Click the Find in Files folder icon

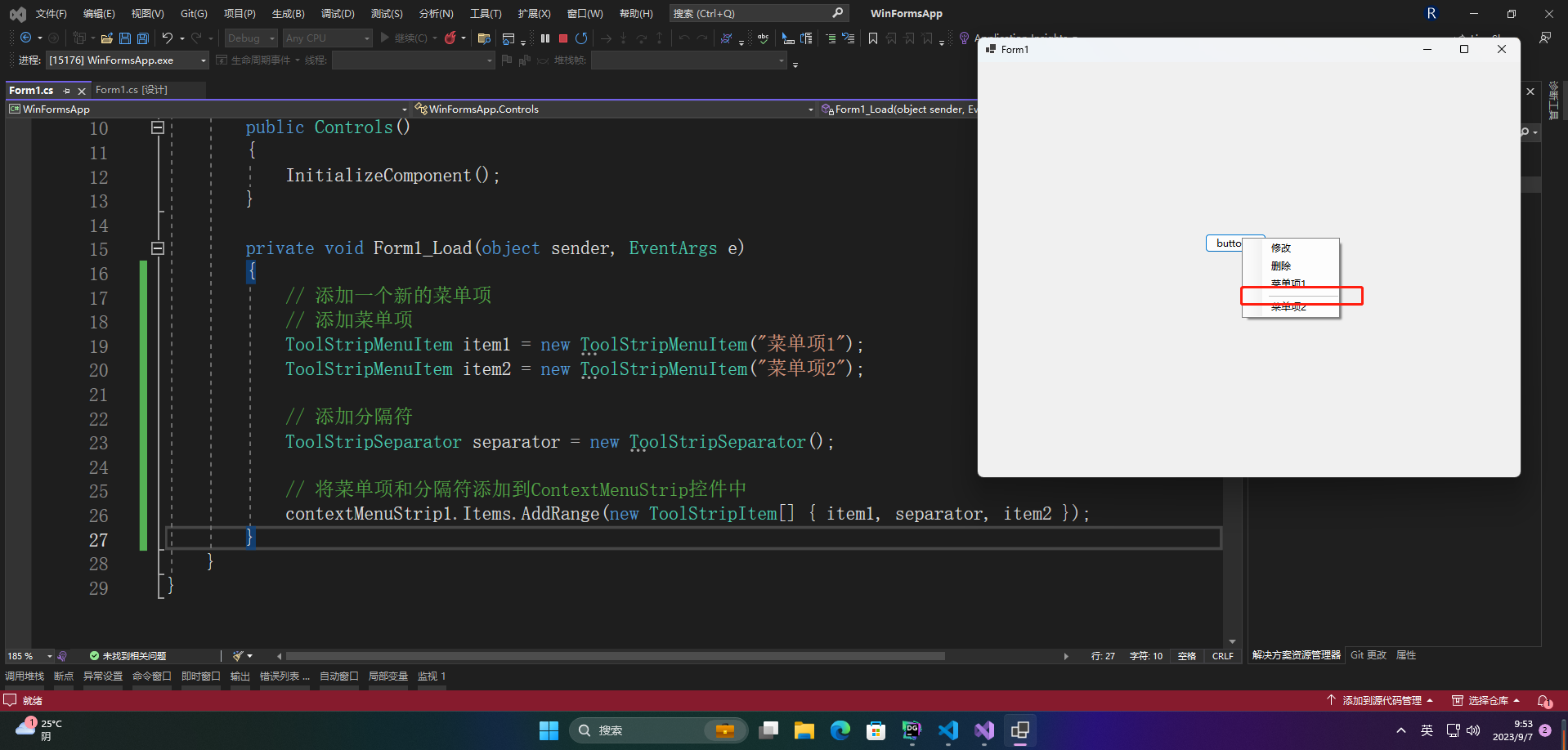click(484, 38)
